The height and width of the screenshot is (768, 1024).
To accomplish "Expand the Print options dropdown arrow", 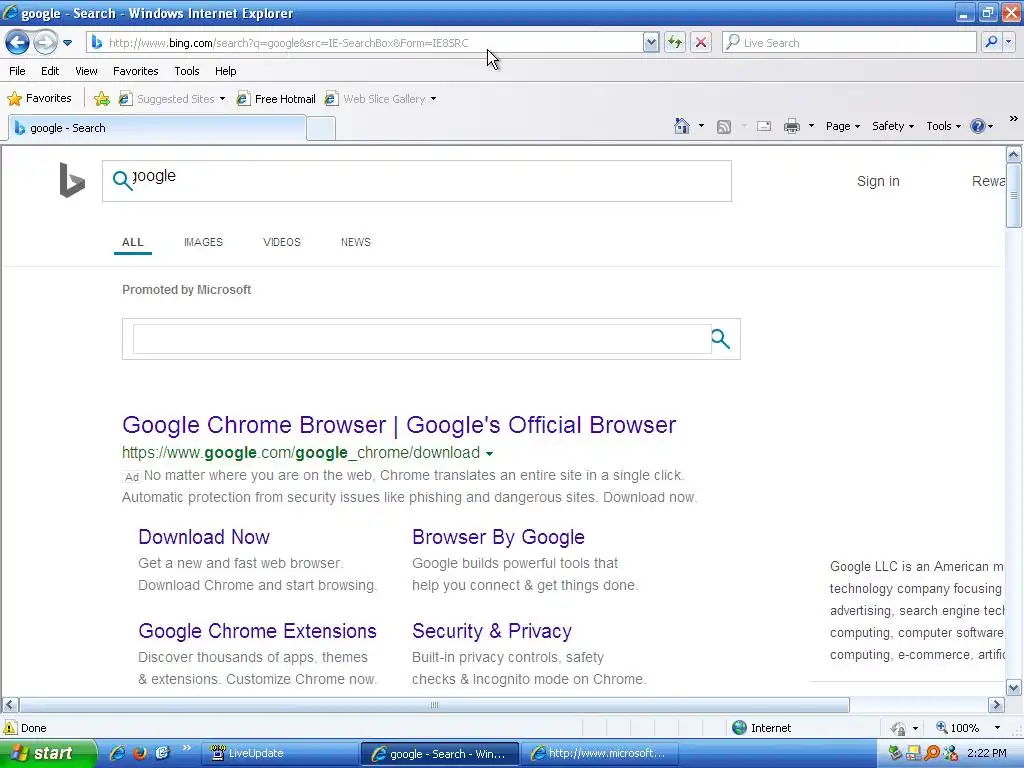I will click(x=811, y=126).
